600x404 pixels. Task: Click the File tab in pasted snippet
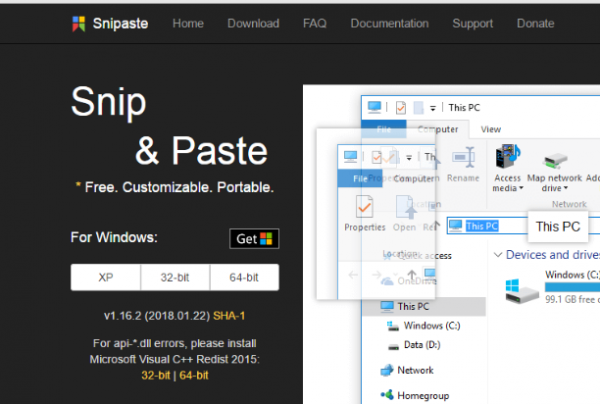tap(360, 179)
